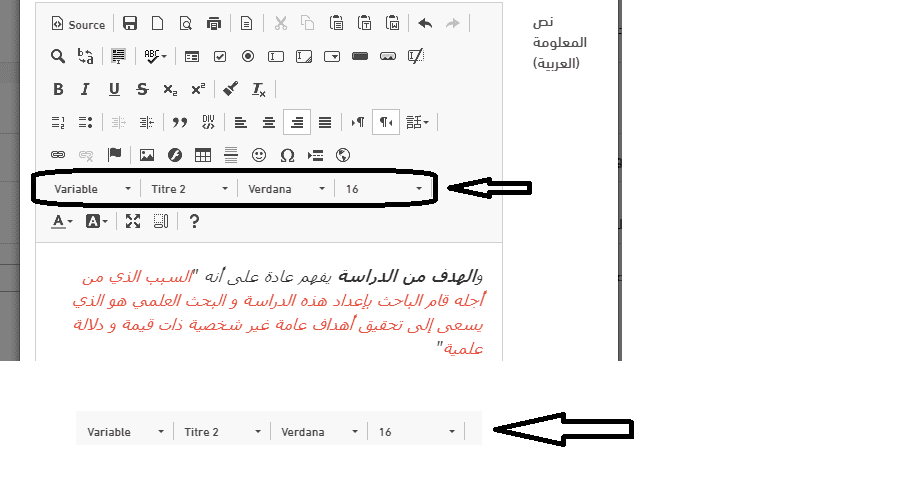This screenshot has height=494, width=915.
Task: Click the Copy icon
Action: click(308, 23)
